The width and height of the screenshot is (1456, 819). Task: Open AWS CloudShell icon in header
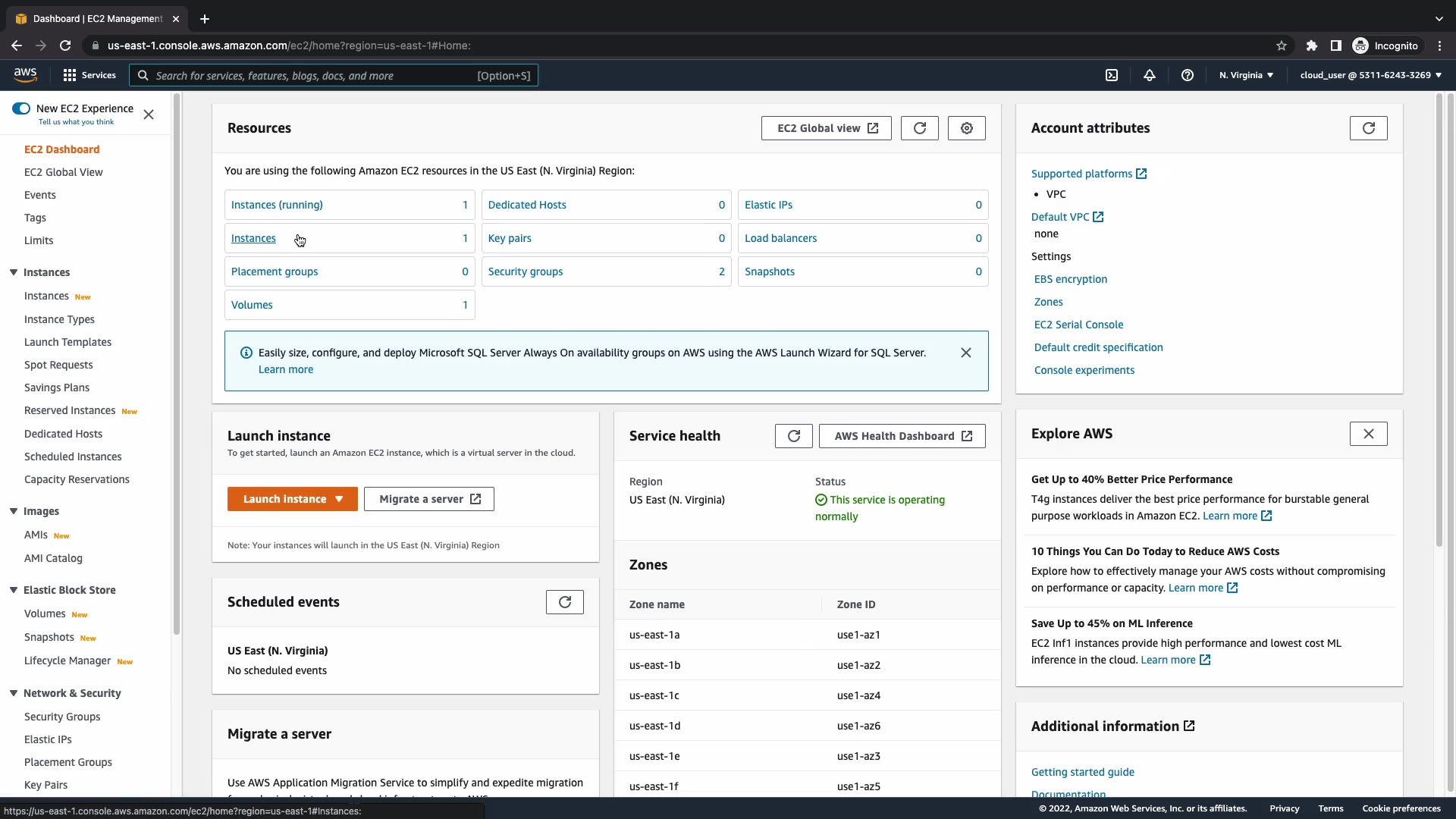pos(1112,75)
